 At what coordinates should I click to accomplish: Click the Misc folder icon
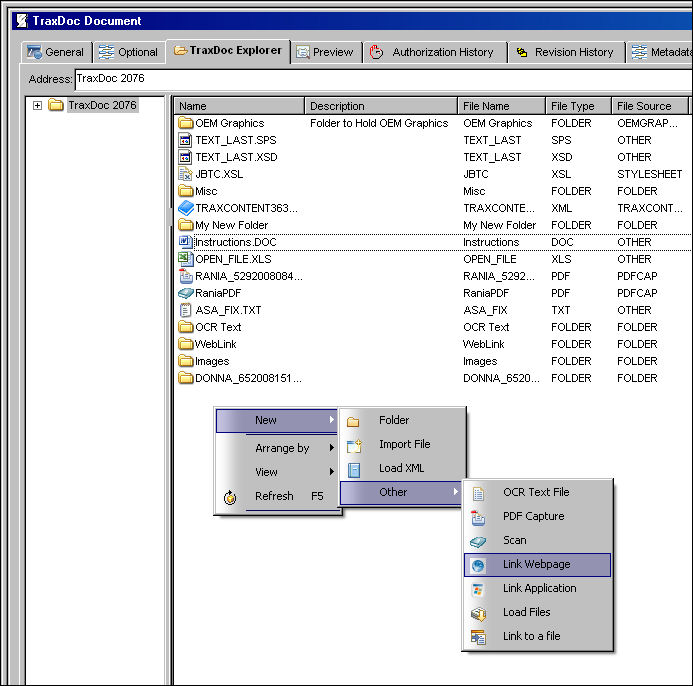click(186, 191)
